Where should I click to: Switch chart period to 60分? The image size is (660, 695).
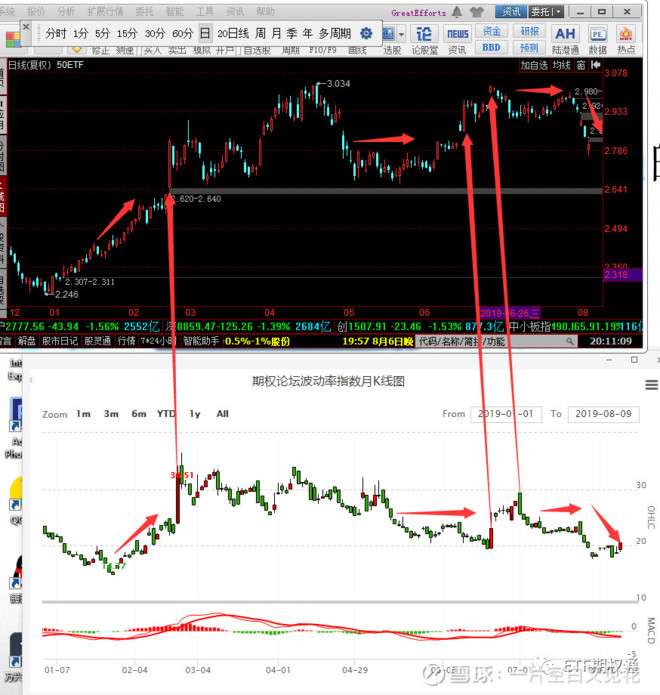pos(182,33)
